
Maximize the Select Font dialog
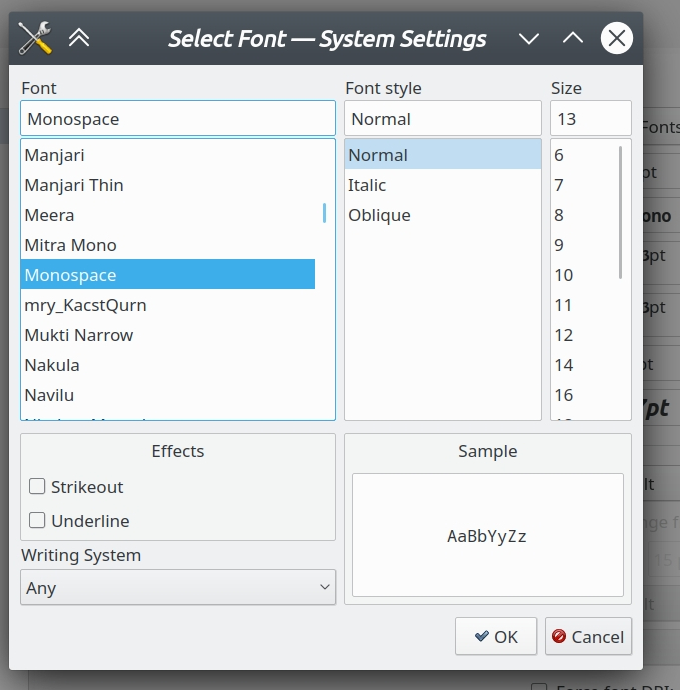coord(573,38)
